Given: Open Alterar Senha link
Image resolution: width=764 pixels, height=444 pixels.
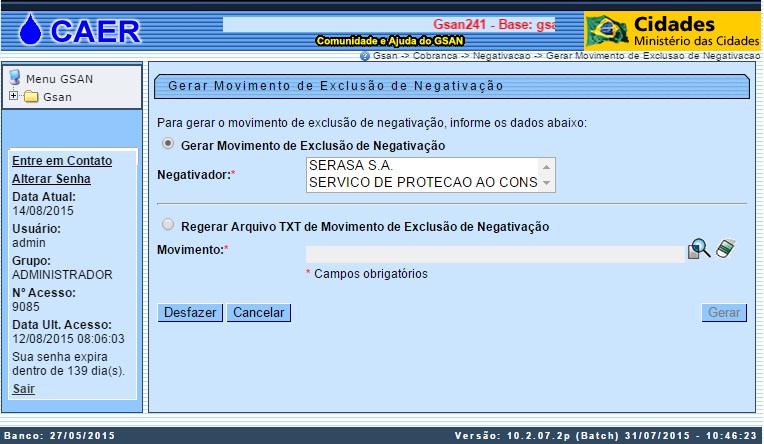Looking at the screenshot, I should [51, 179].
